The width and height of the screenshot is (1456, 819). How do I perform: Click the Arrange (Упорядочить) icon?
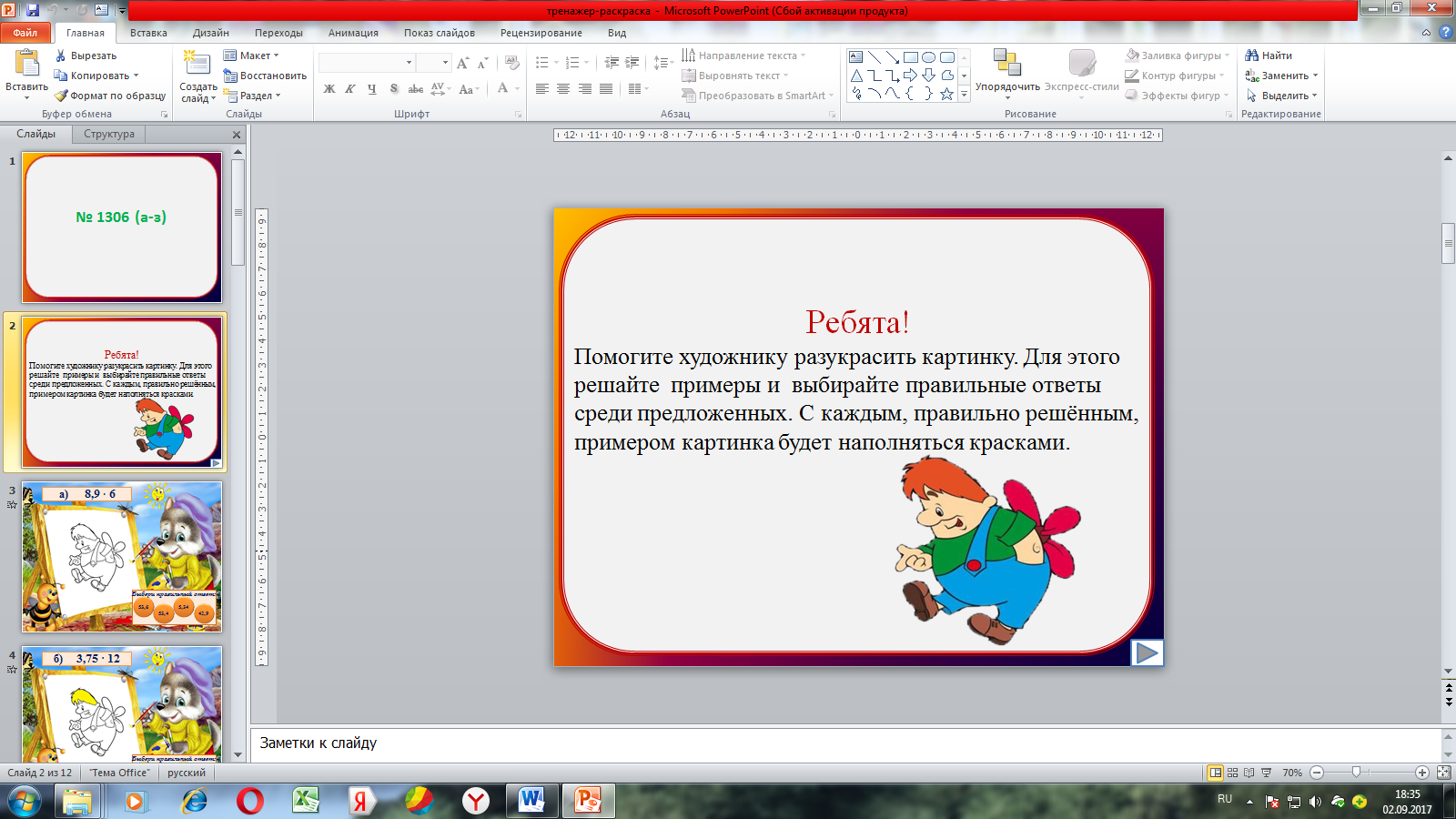(x=1007, y=62)
